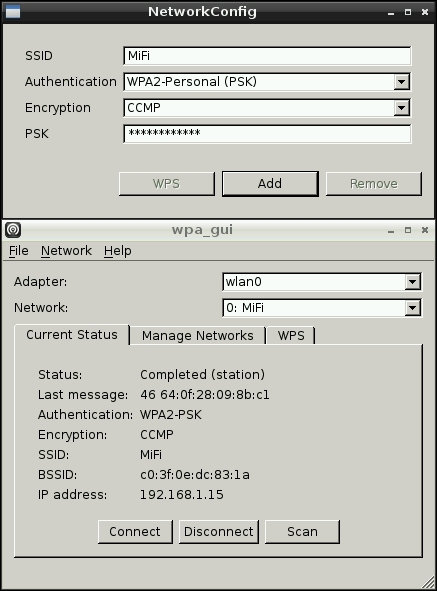Screen dimensions: 437x591
Task: Open the Help menu
Action: [x=118, y=251]
